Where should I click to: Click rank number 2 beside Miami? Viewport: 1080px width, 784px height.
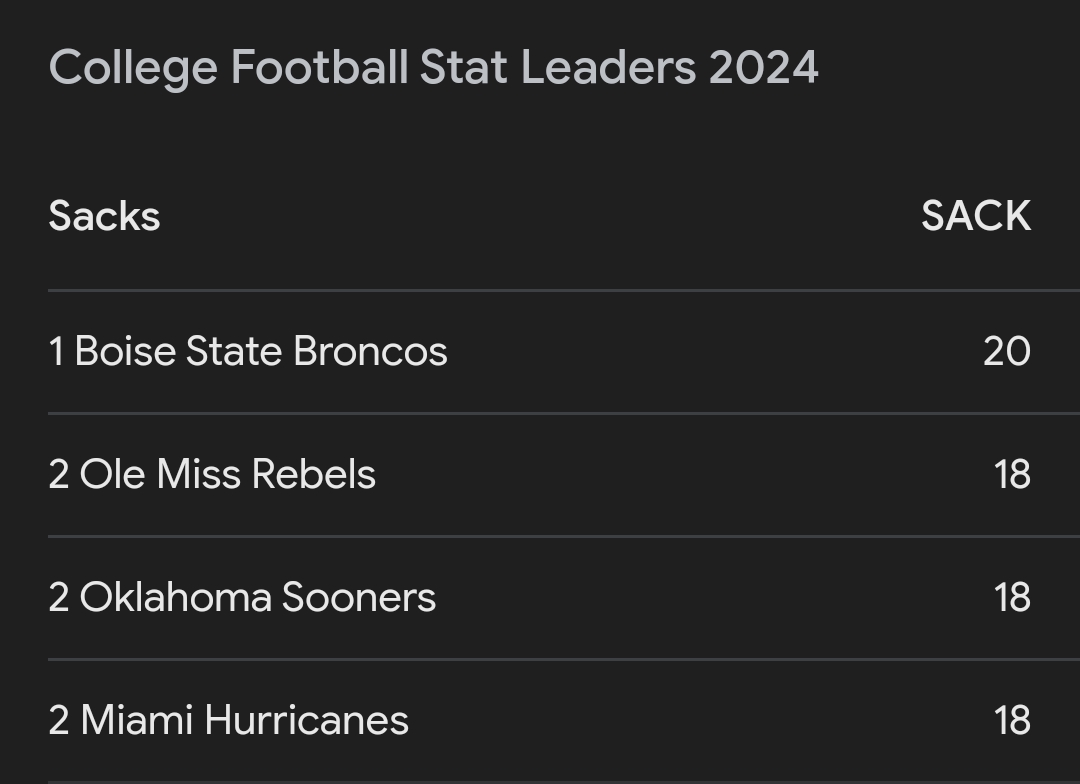[59, 721]
